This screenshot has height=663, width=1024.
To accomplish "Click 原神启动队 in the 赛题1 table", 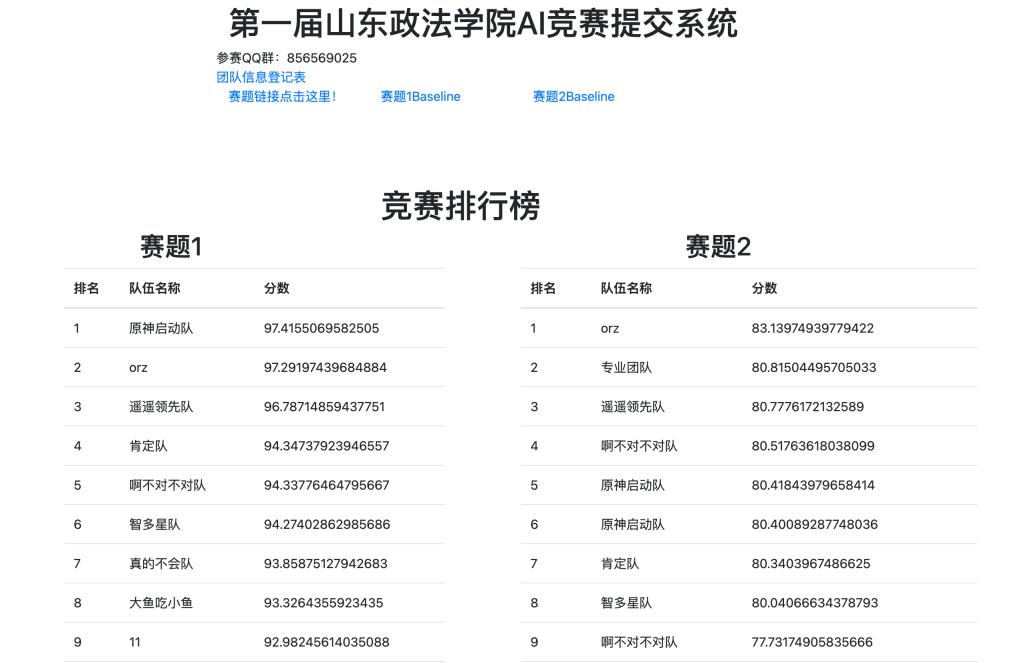I will (x=161, y=328).
